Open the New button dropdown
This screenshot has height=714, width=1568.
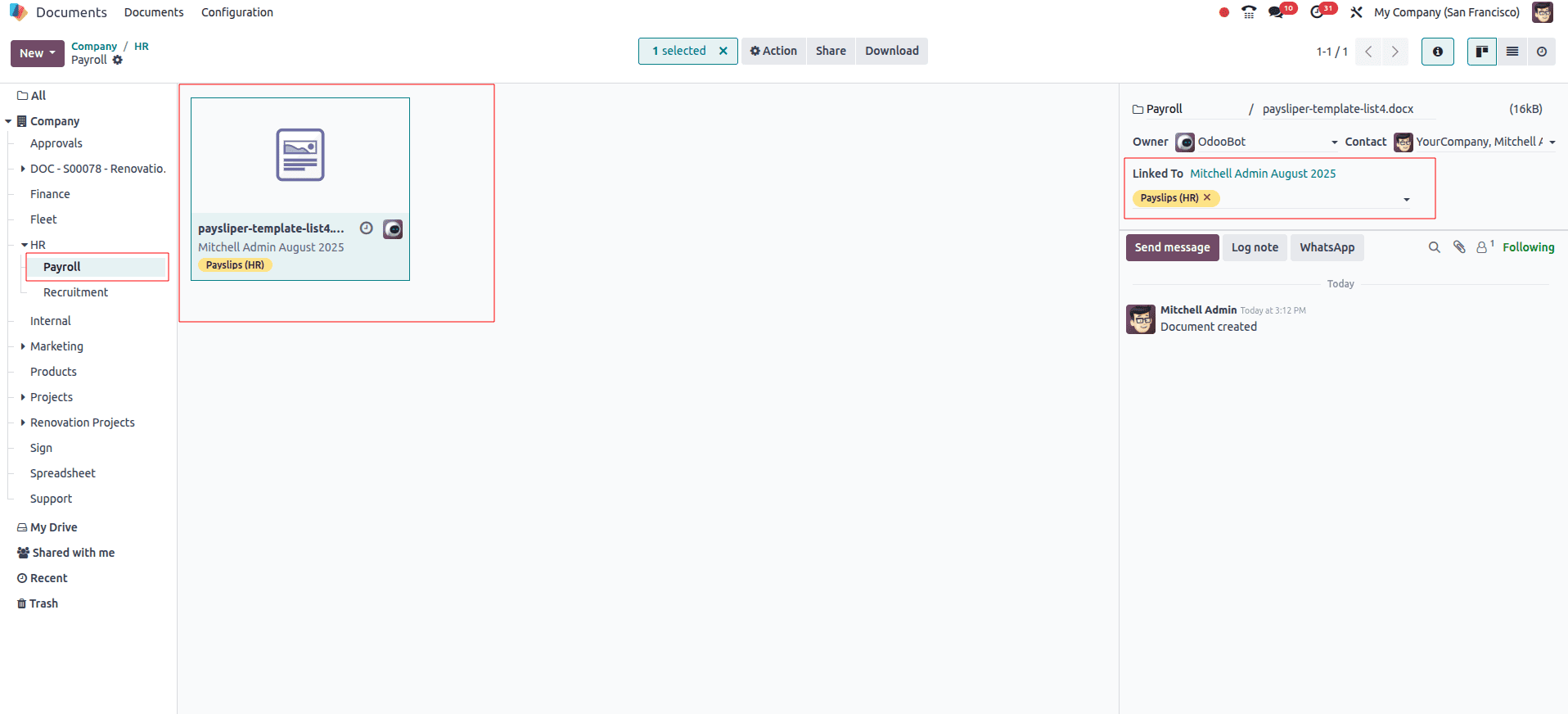(x=38, y=53)
